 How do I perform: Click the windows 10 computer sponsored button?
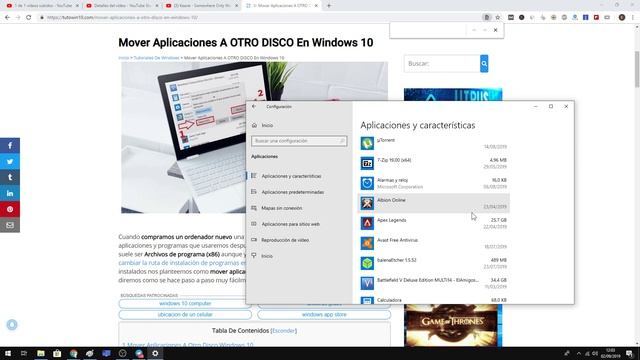tap(185, 304)
